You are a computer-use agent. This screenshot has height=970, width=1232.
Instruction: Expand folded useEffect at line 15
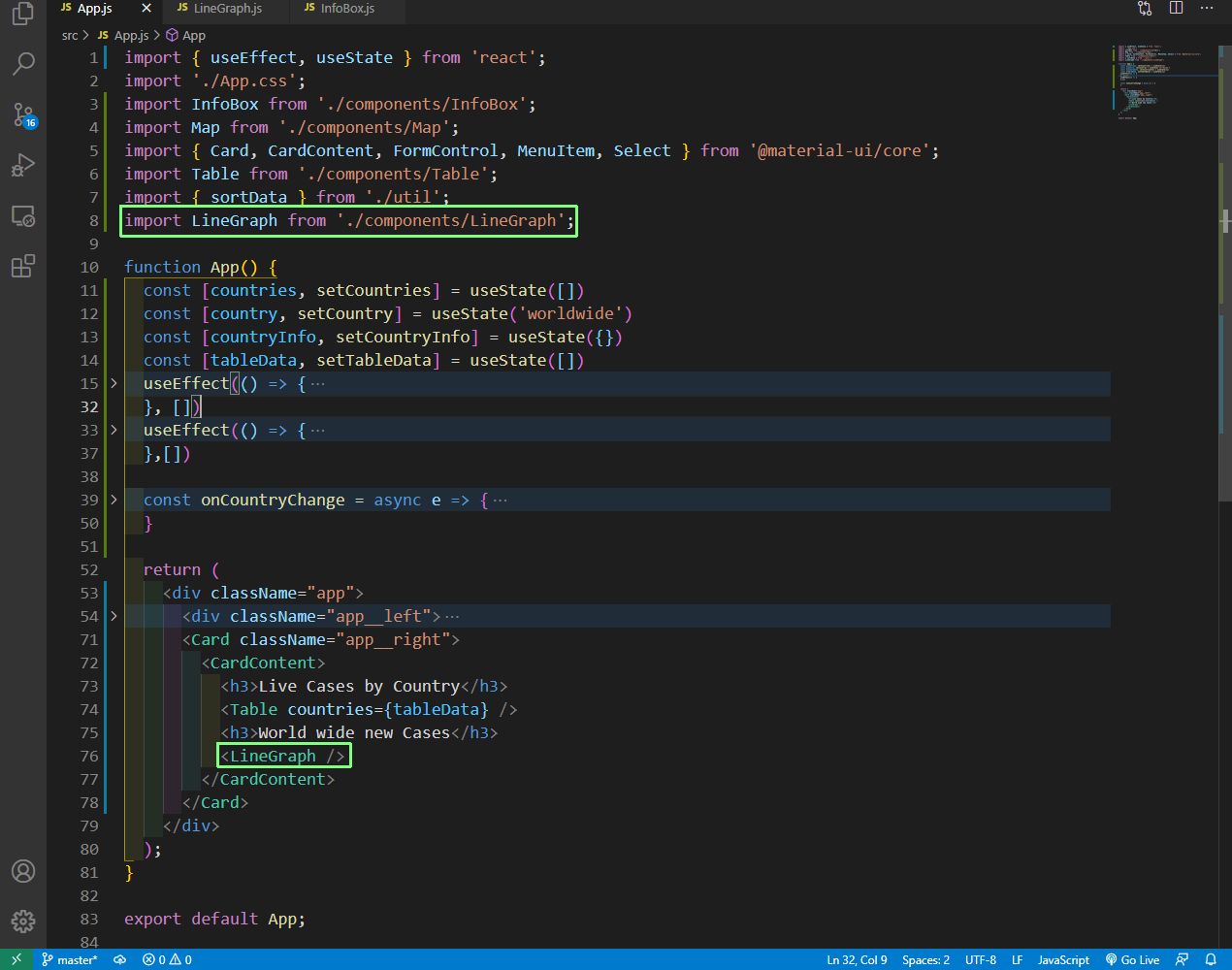click(x=113, y=383)
